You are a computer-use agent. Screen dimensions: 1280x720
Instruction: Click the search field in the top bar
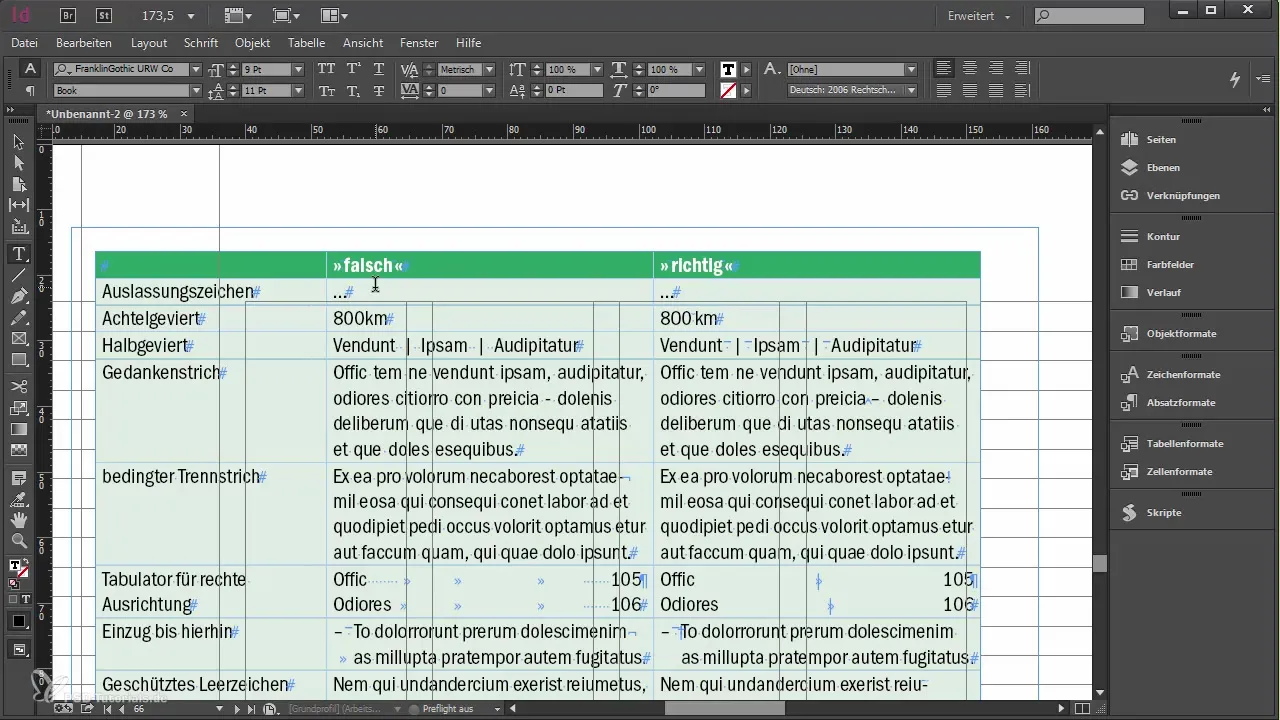point(1090,16)
